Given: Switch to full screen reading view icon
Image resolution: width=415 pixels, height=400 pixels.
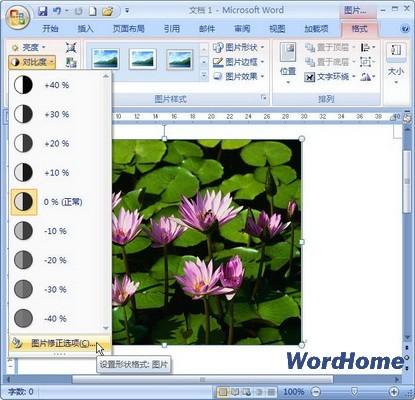Looking at the screenshot, I should coord(235,392).
